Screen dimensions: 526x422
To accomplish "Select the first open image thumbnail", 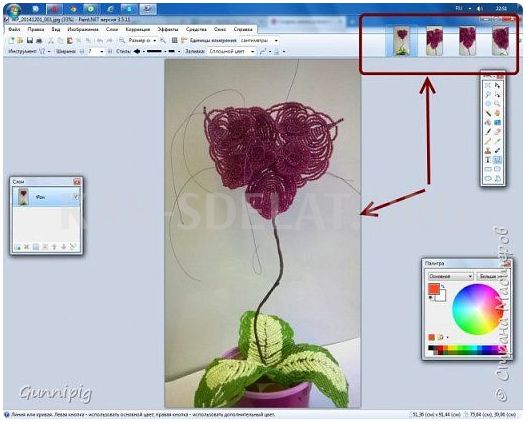I will click(402, 42).
